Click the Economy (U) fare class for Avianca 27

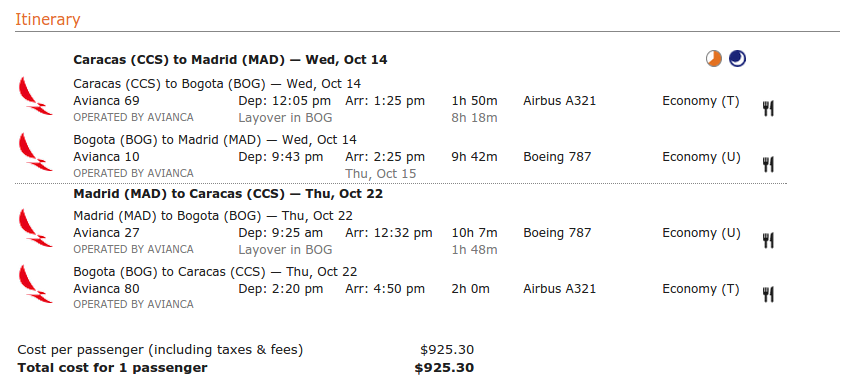[x=701, y=233]
